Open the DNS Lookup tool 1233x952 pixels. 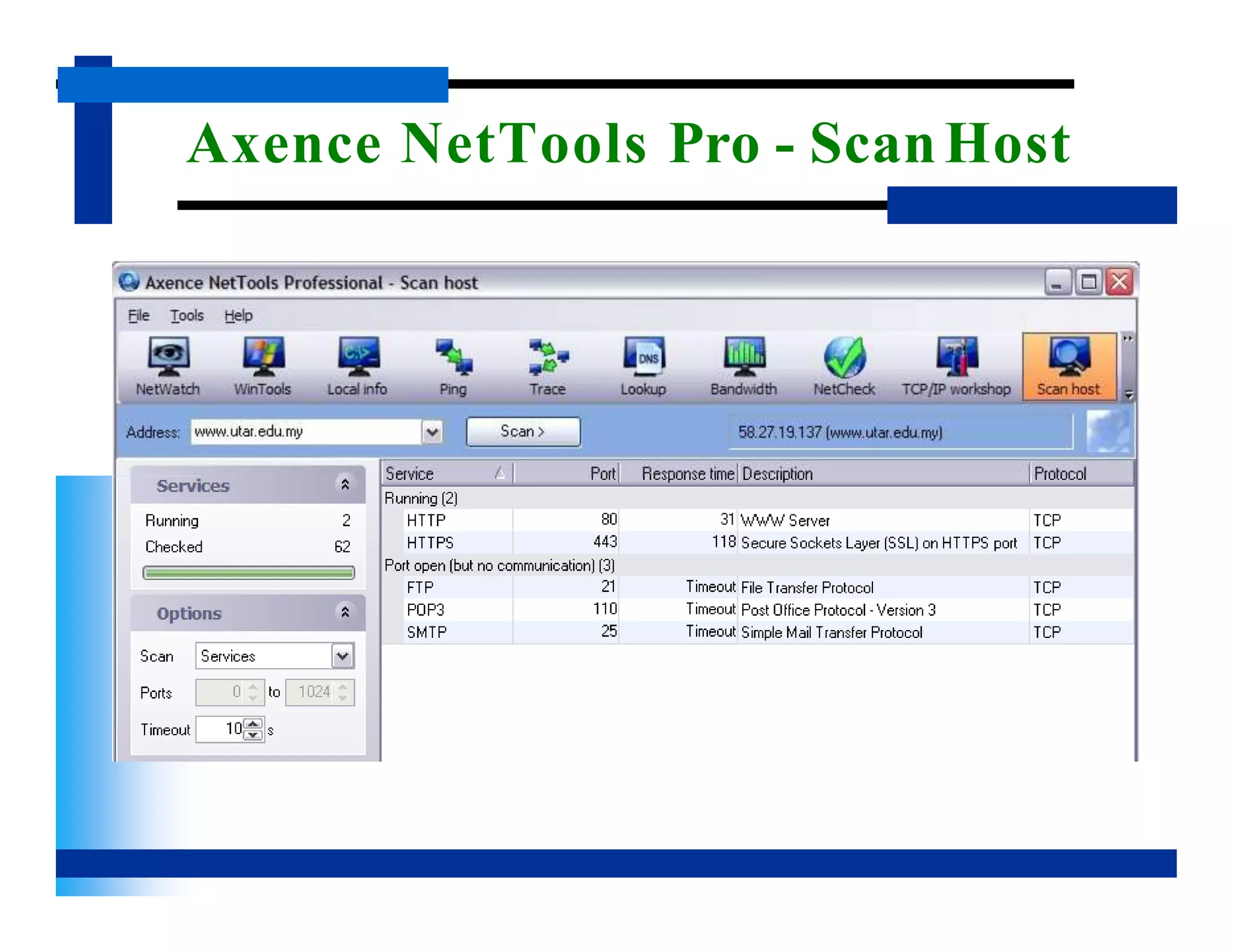[x=643, y=366]
